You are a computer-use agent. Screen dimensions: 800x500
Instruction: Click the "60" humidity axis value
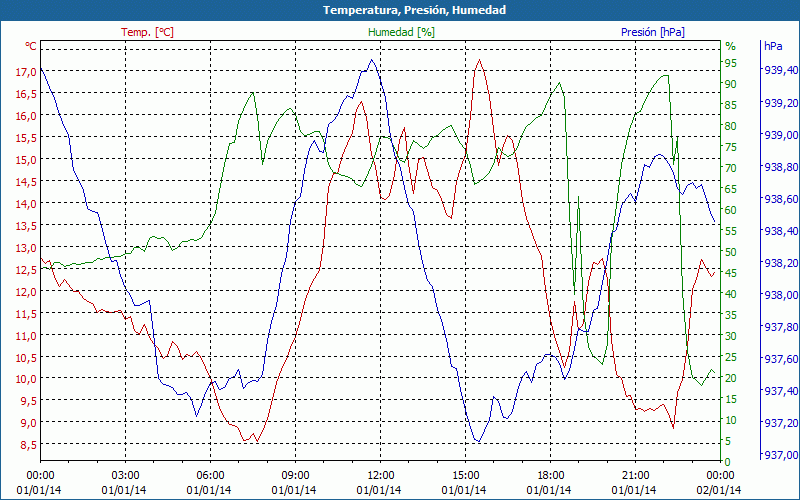click(731, 210)
